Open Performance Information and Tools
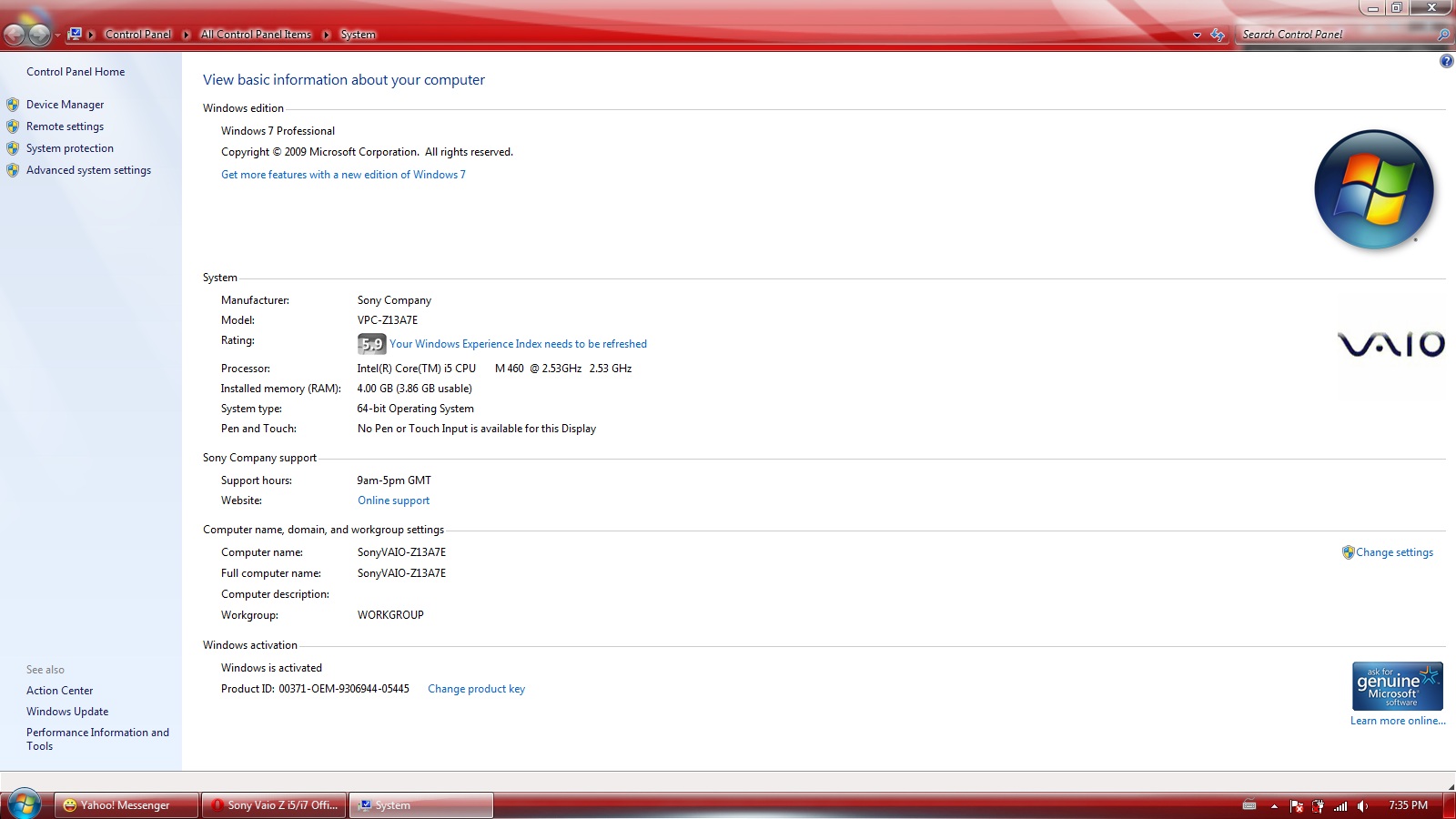 tap(97, 739)
